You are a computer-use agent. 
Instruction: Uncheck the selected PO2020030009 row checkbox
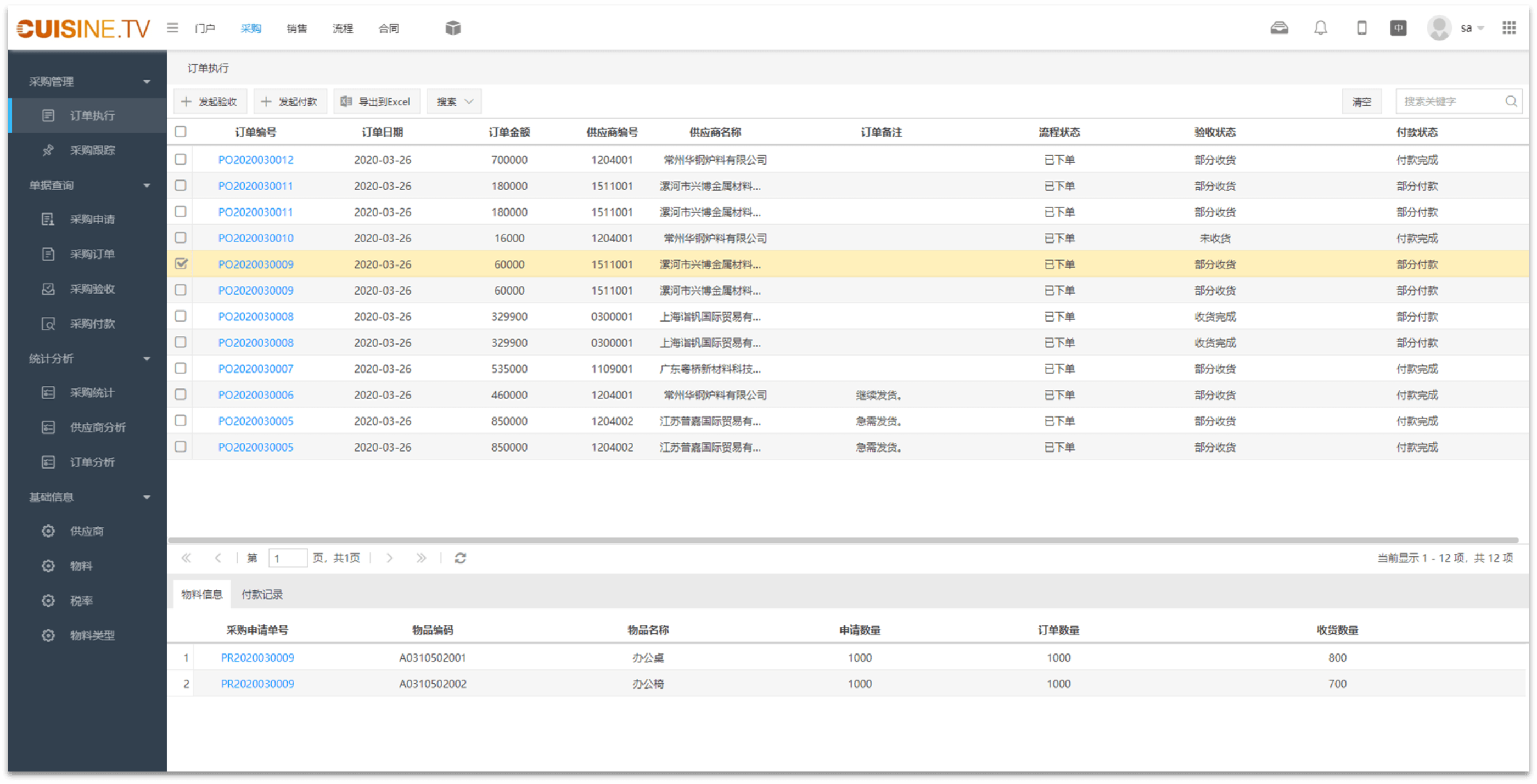pos(180,263)
